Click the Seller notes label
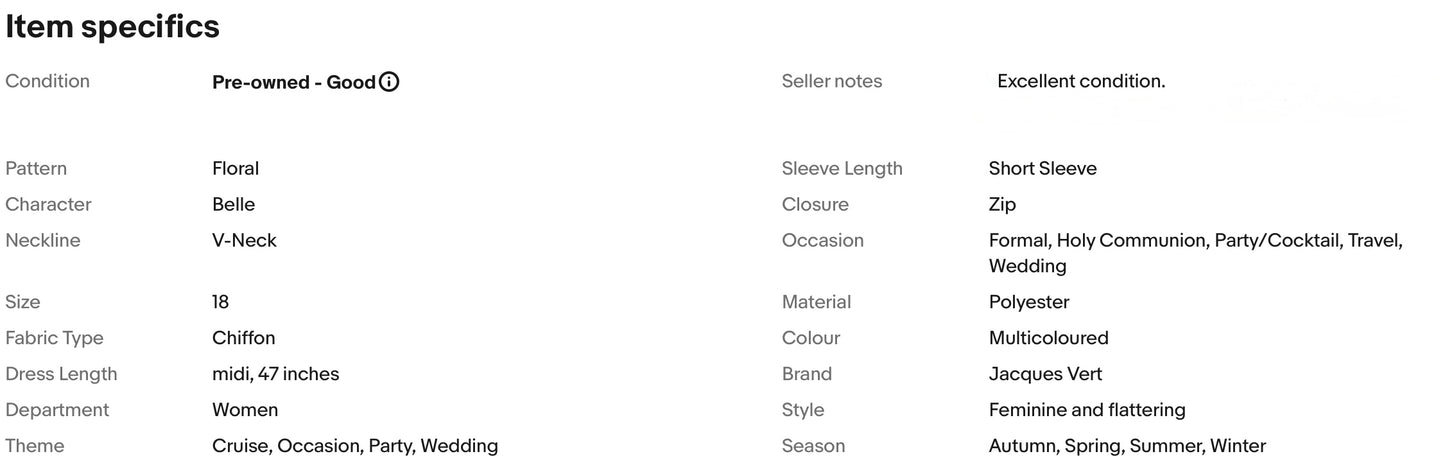1445x472 pixels. (x=832, y=81)
